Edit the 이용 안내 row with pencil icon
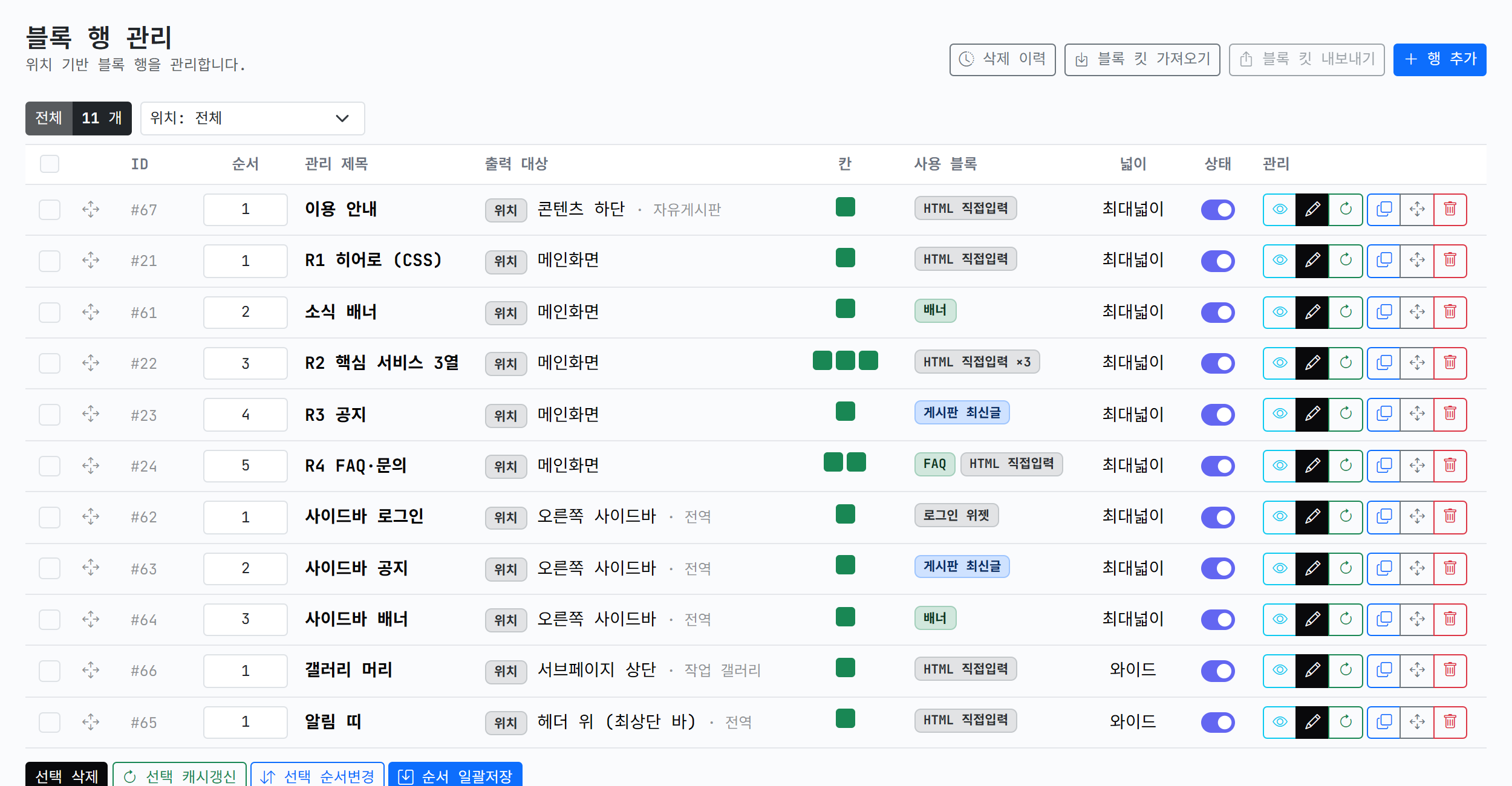This screenshot has height=786, width=1512. tap(1312, 209)
